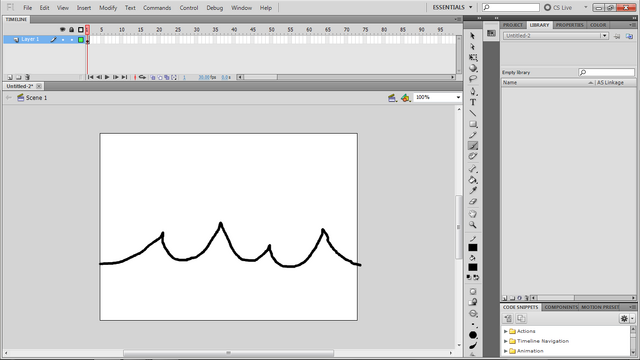
Task: Select the Zoom magnifier tool
Action: tap(473, 225)
